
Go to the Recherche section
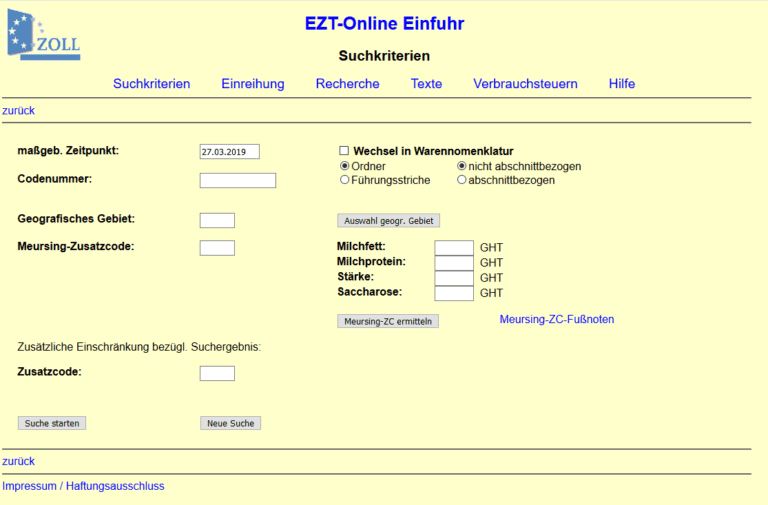347,84
